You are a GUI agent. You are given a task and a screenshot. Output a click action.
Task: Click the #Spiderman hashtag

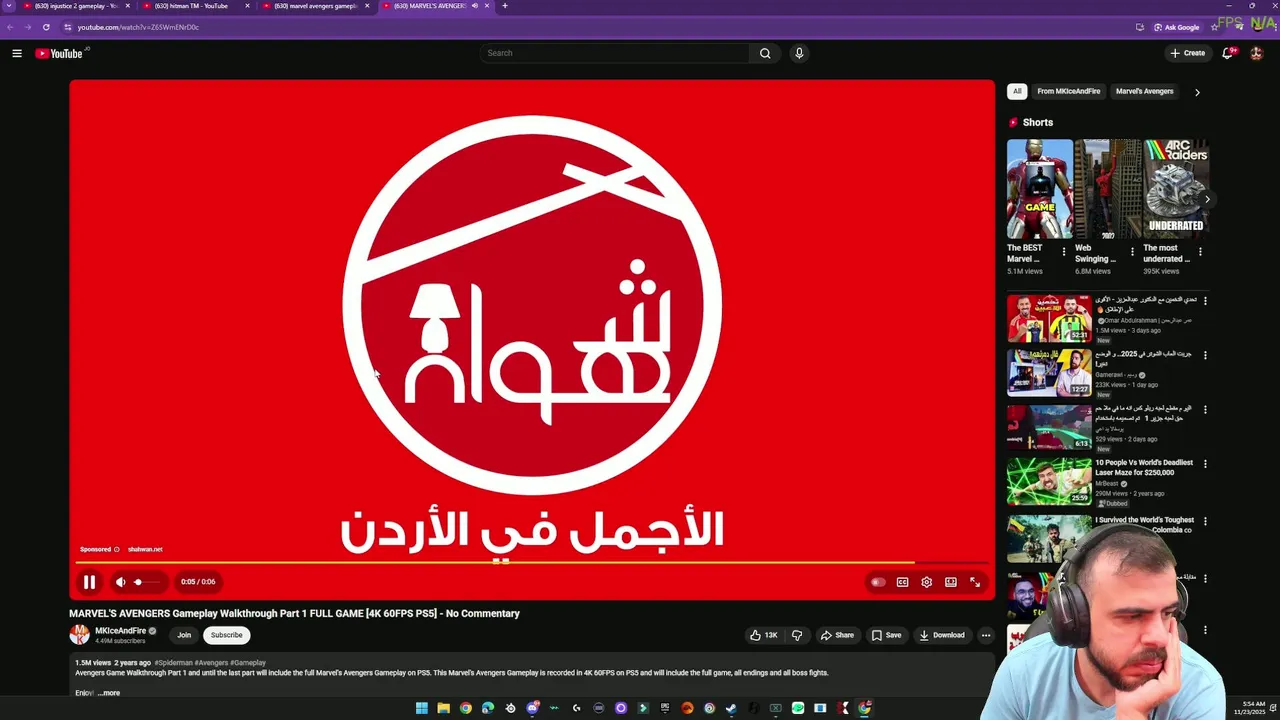(x=172, y=662)
